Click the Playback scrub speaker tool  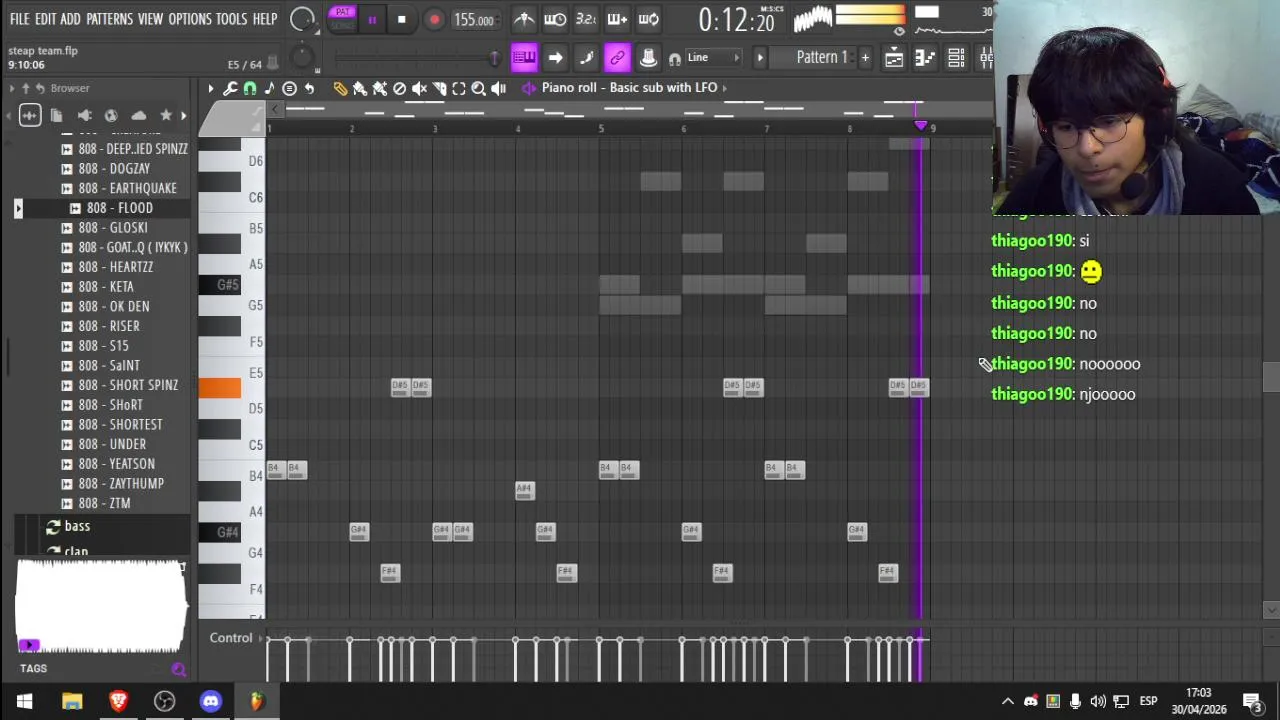pos(498,89)
